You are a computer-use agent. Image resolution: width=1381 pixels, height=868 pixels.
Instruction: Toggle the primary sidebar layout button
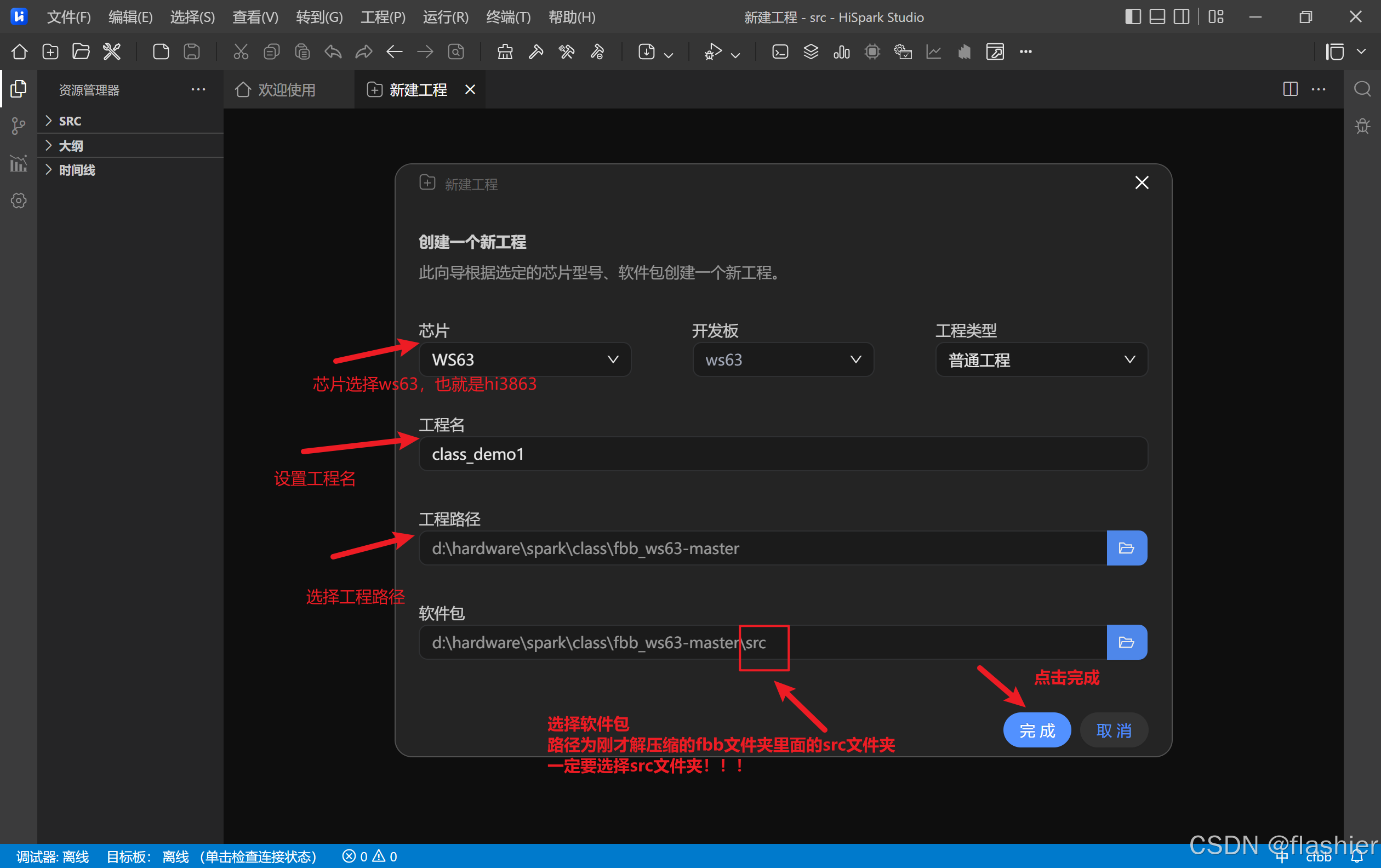tap(1133, 16)
